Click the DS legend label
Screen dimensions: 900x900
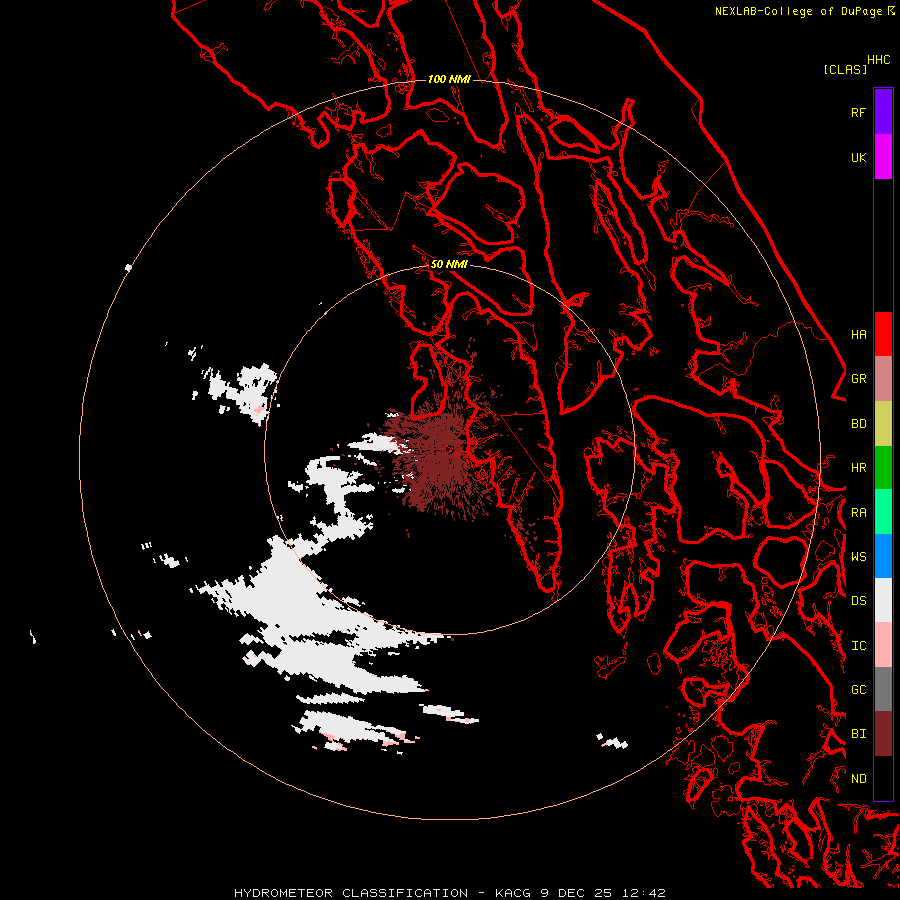pos(858,601)
